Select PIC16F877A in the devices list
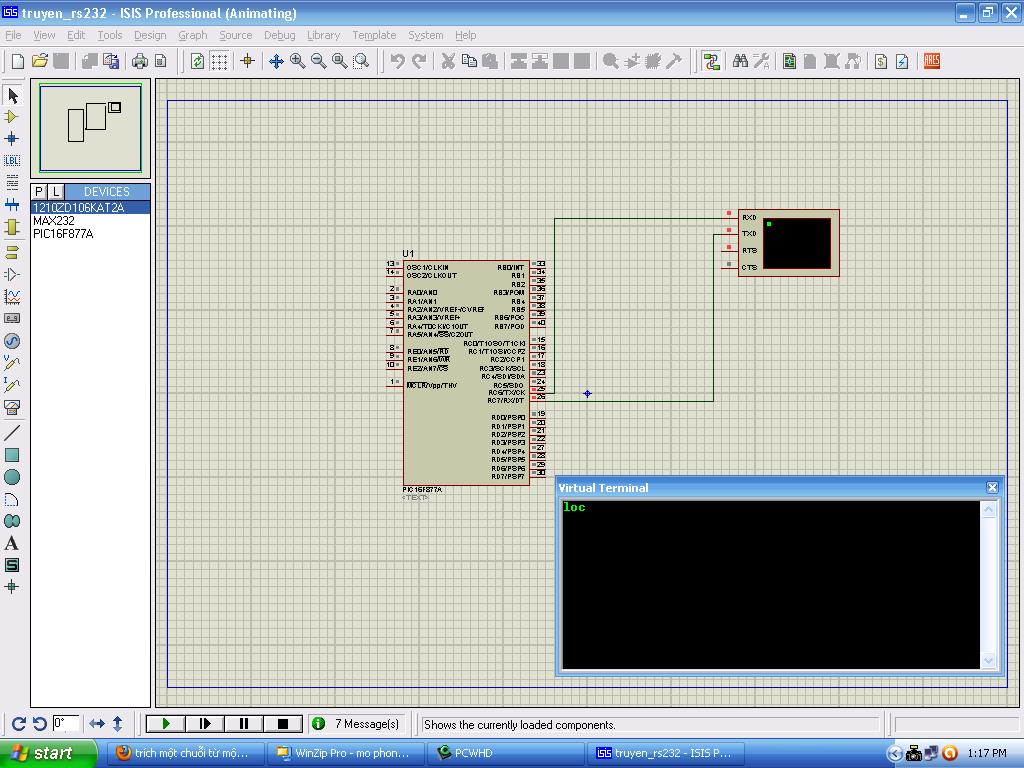Image resolution: width=1024 pixels, height=768 pixels. (x=63, y=234)
